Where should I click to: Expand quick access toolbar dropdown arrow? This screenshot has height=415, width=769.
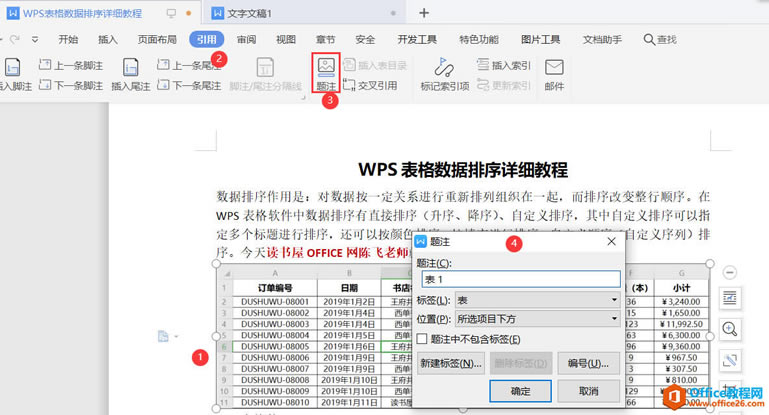coord(35,39)
